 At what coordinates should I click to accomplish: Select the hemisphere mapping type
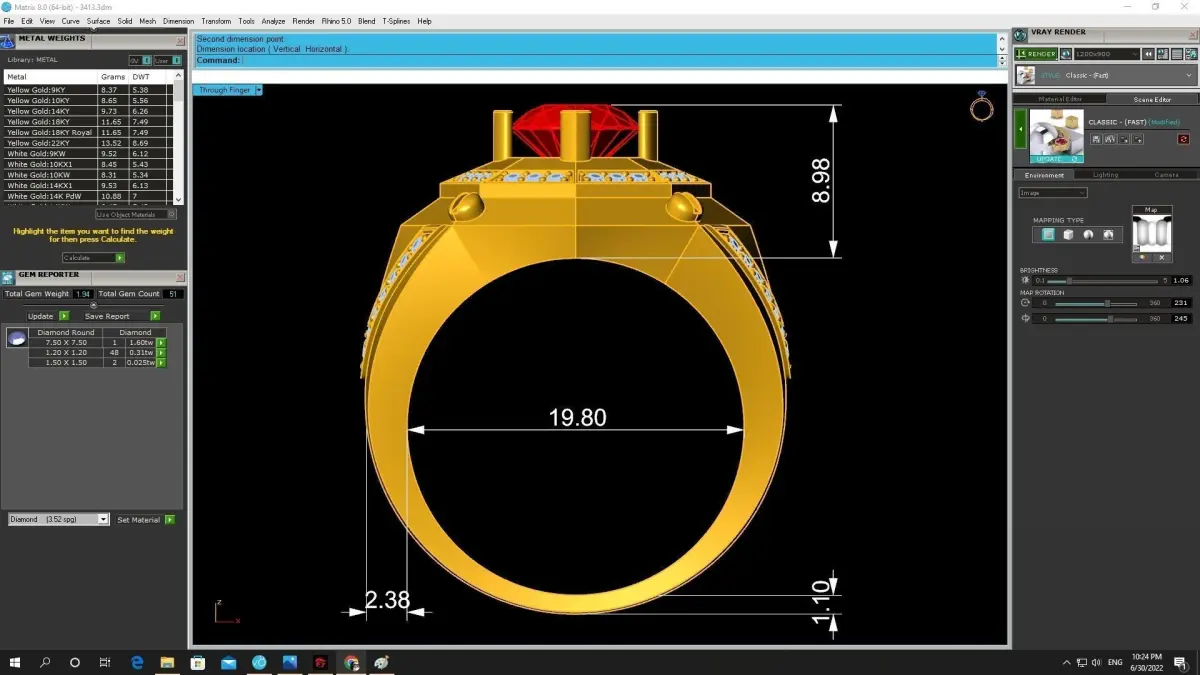click(x=1088, y=234)
